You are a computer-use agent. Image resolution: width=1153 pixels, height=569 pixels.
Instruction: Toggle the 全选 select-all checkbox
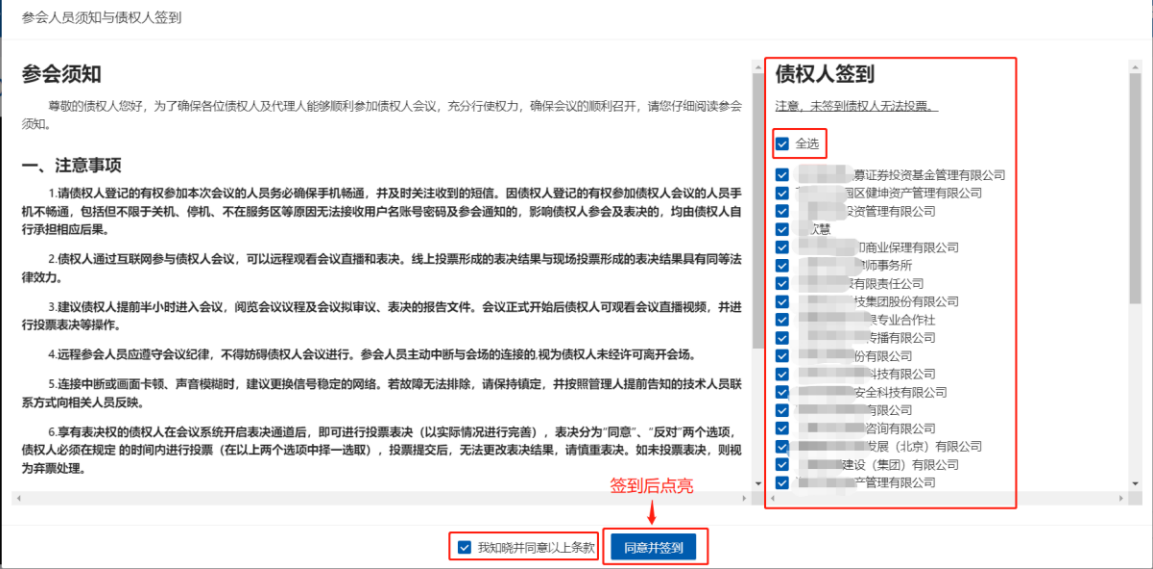coord(782,144)
